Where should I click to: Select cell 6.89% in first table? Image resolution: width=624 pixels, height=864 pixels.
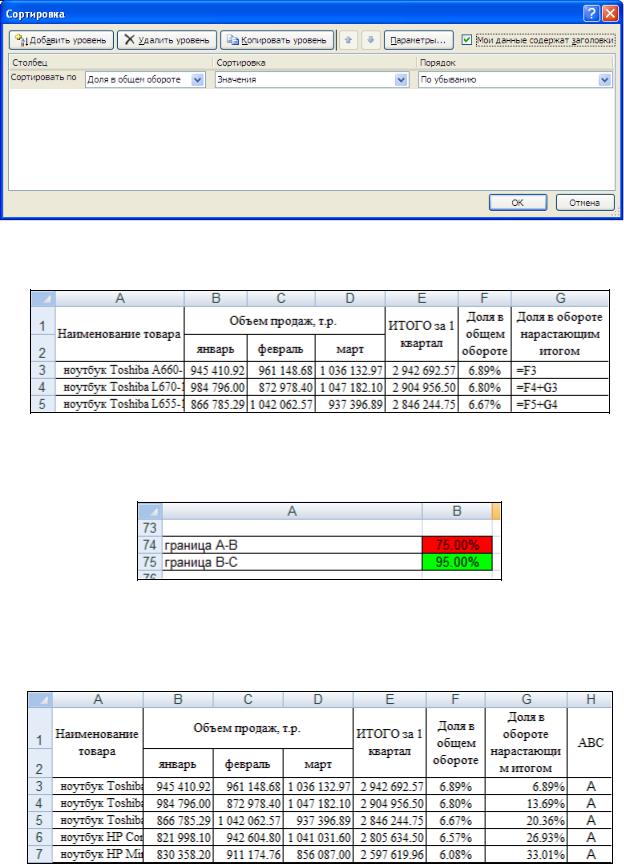click(485, 370)
